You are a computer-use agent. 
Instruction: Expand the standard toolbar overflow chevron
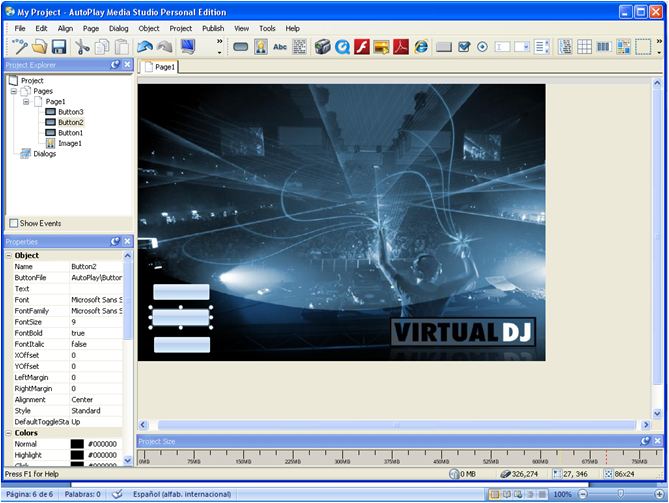(220, 41)
